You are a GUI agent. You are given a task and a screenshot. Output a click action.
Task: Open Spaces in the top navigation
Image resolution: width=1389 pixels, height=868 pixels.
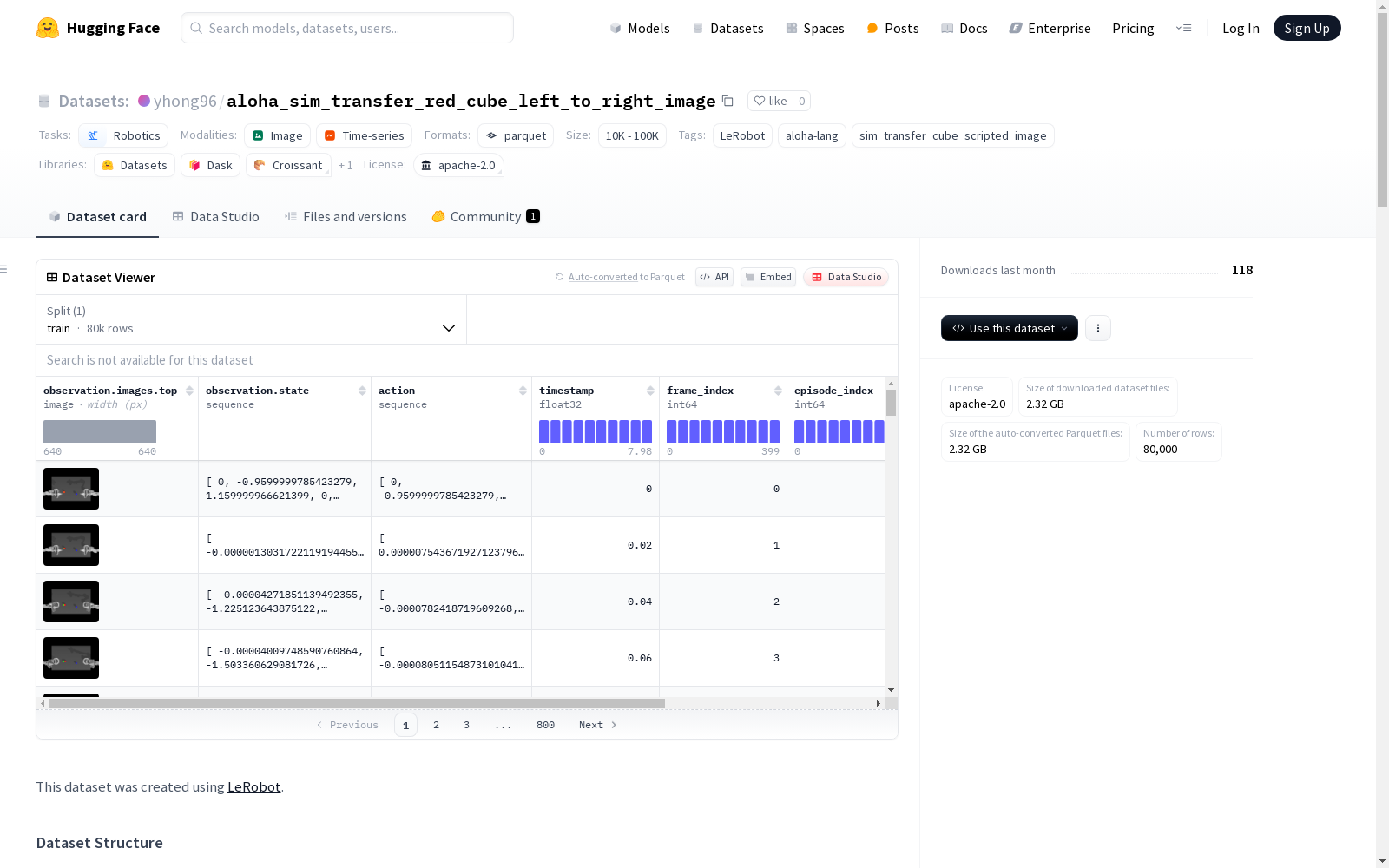coord(815,28)
